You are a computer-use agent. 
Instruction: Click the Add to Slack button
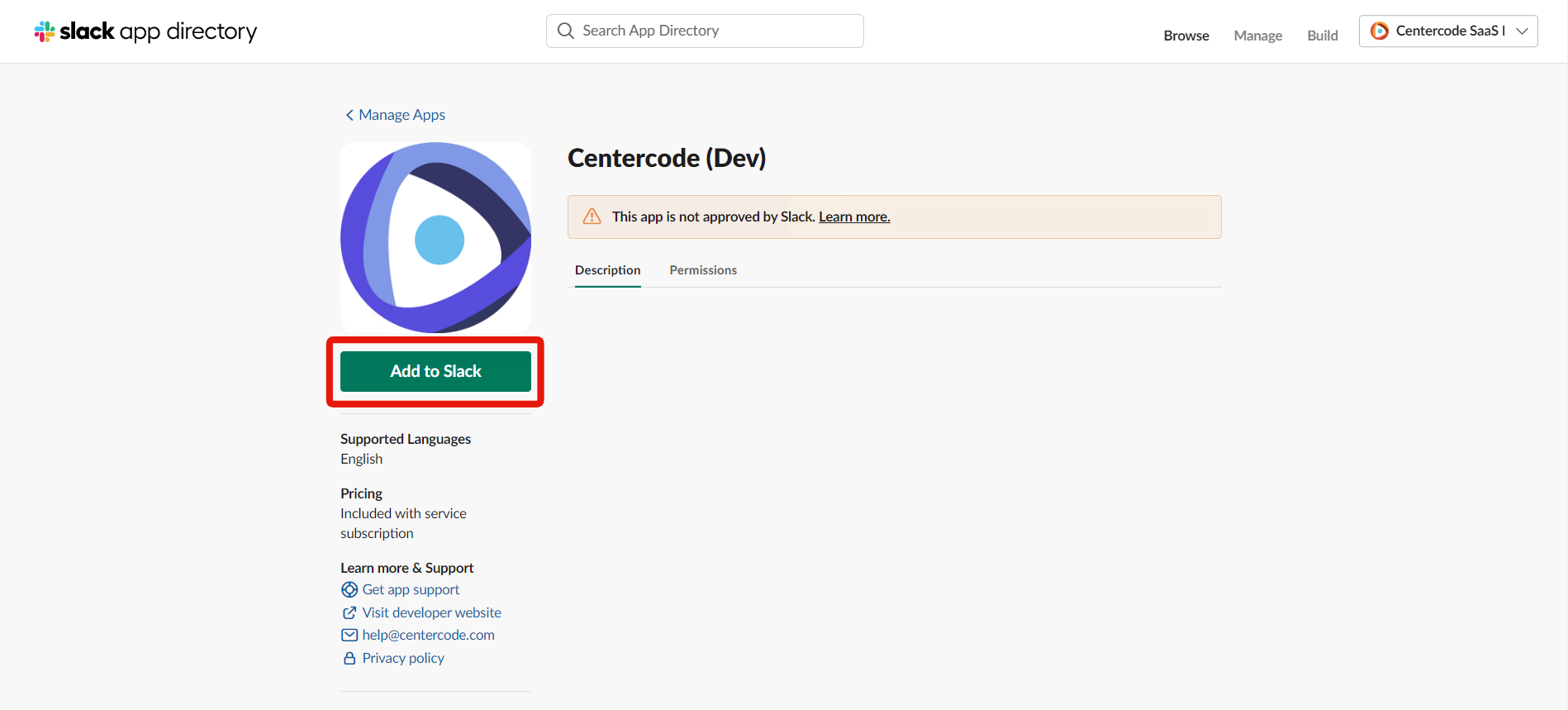coord(435,371)
